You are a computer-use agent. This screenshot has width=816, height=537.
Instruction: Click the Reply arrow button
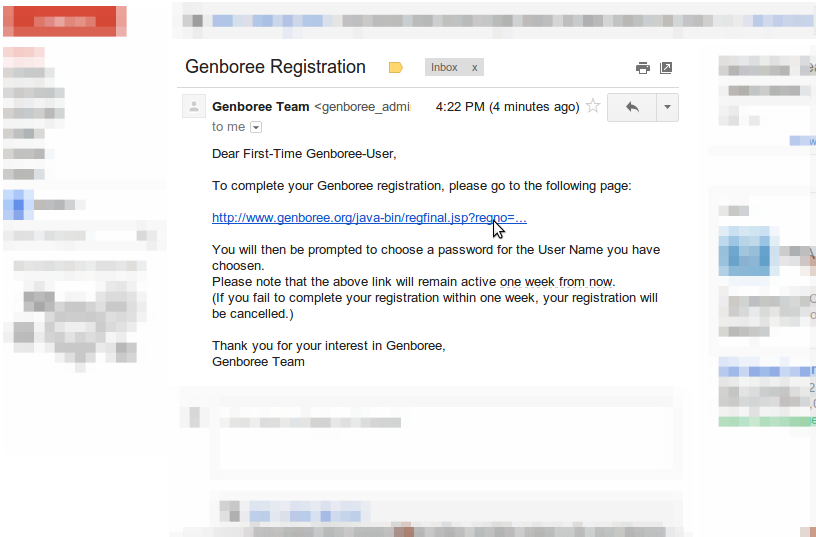pyautogui.click(x=631, y=107)
